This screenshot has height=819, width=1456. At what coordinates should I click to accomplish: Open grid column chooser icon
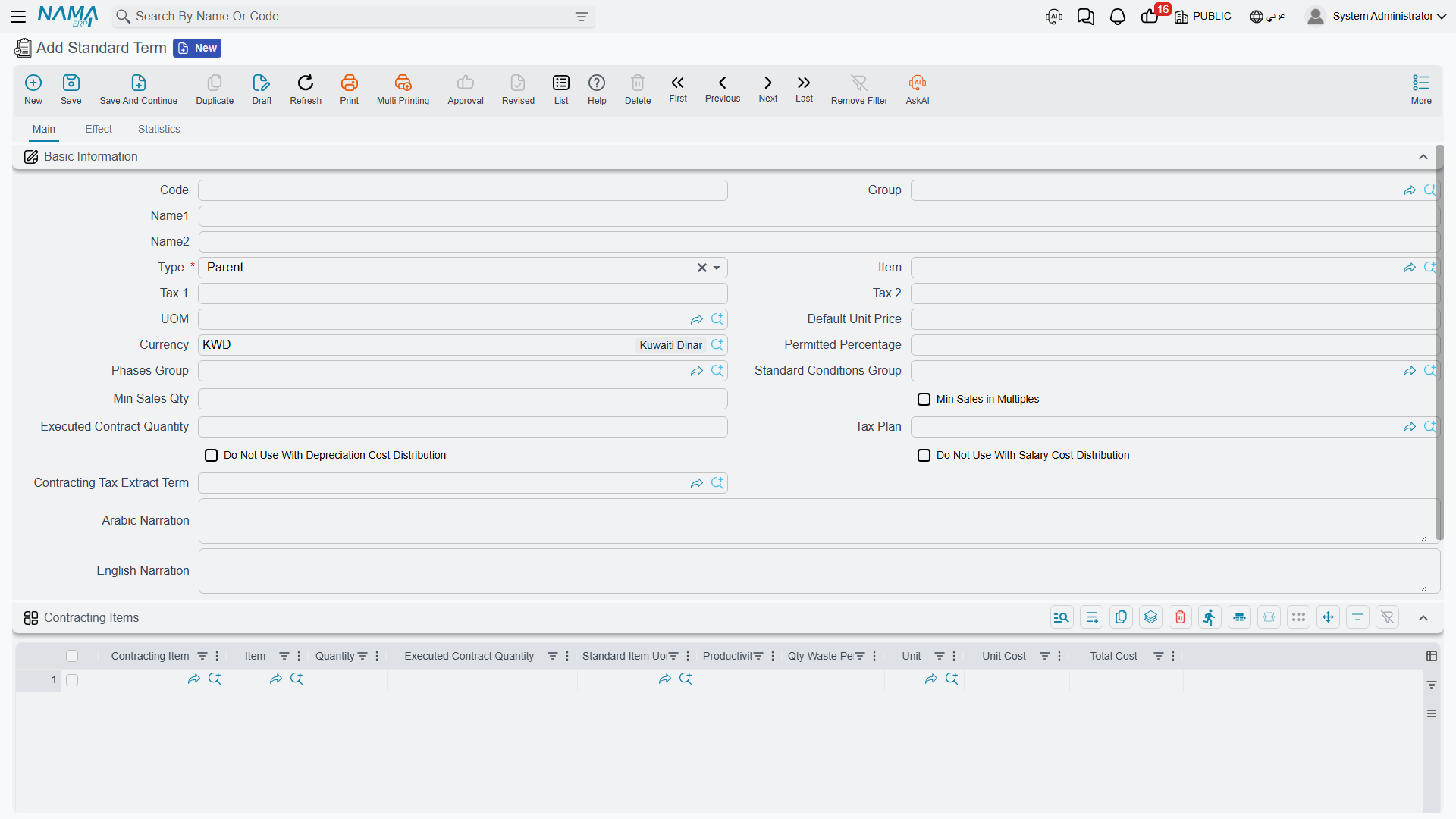point(1432,656)
